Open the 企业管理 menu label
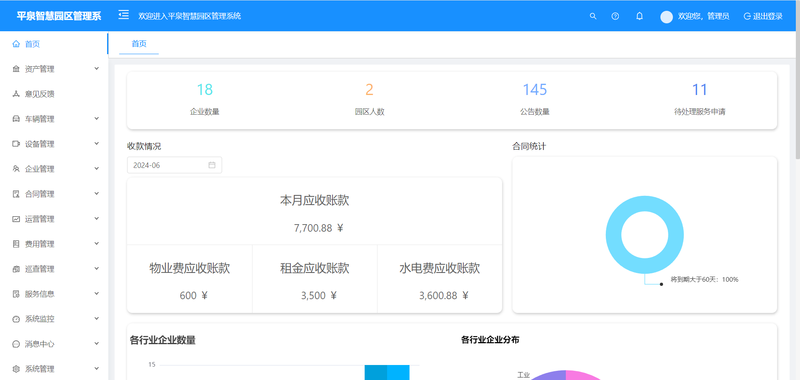Screen dimensions: 800x380 pyautogui.click(x=40, y=169)
